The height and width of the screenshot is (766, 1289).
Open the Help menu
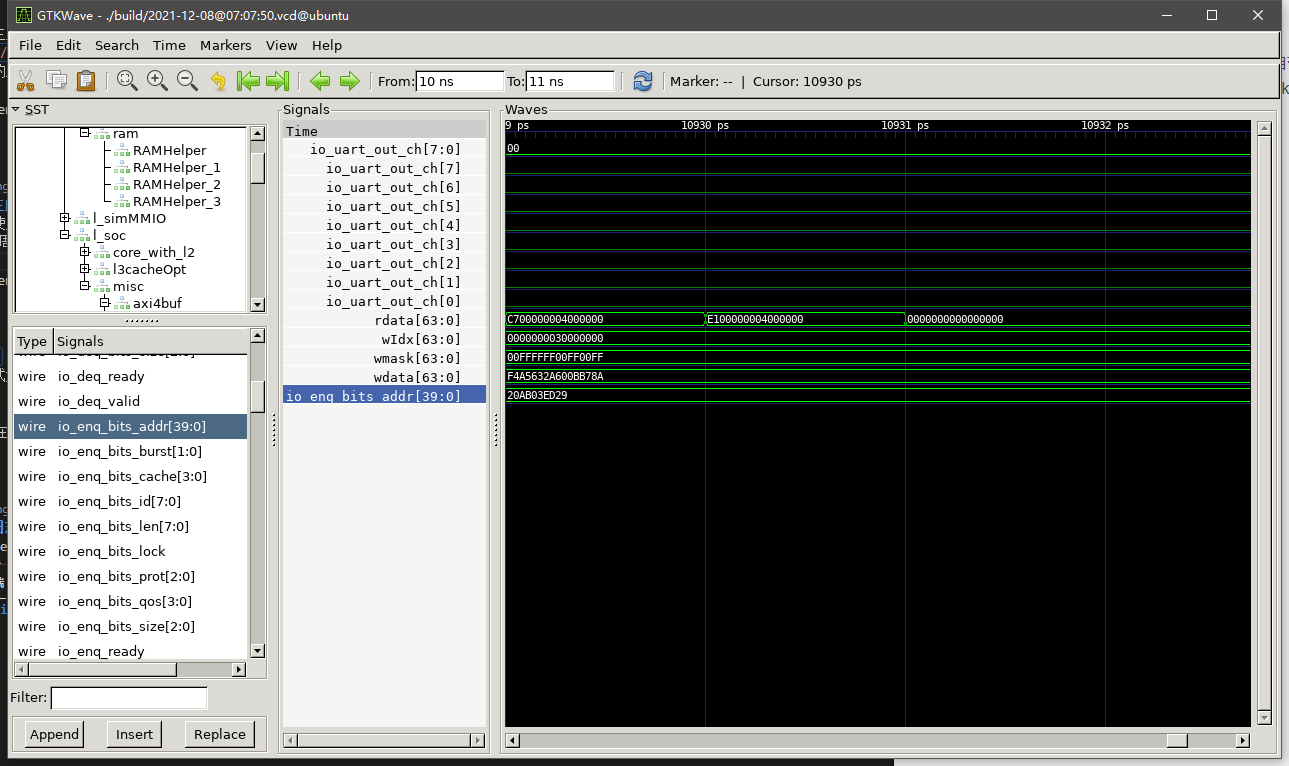[x=327, y=45]
